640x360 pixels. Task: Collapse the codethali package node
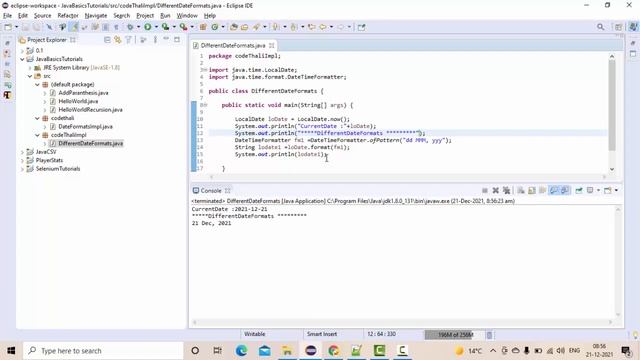point(38,118)
